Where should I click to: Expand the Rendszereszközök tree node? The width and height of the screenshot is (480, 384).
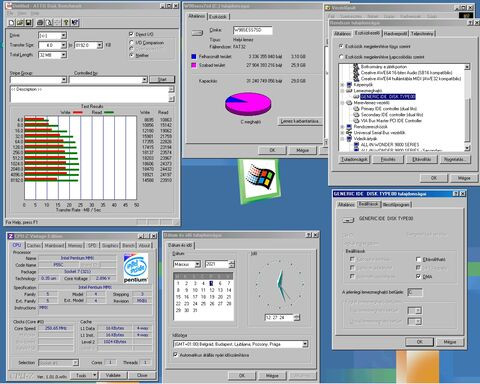[x=342, y=127]
